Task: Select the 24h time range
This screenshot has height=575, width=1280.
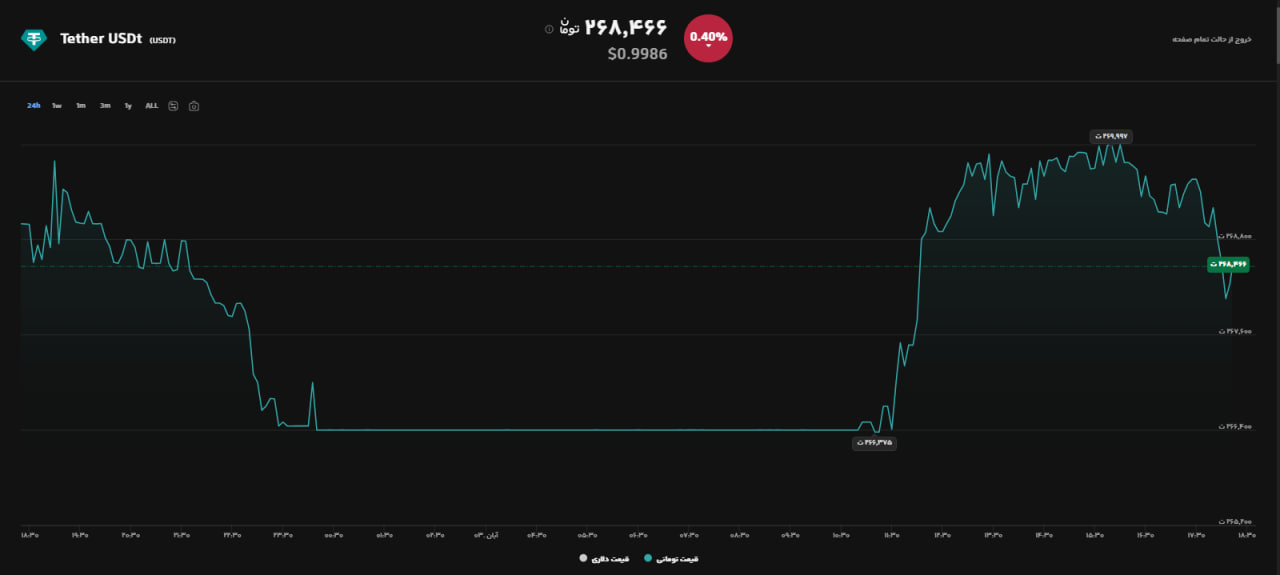Action: click(x=33, y=105)
